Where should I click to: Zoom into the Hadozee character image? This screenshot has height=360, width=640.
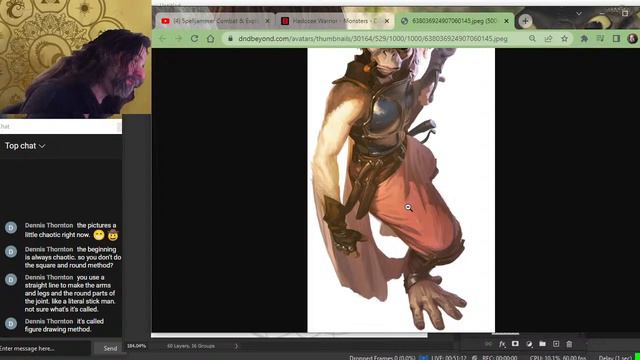pos(401,190)
